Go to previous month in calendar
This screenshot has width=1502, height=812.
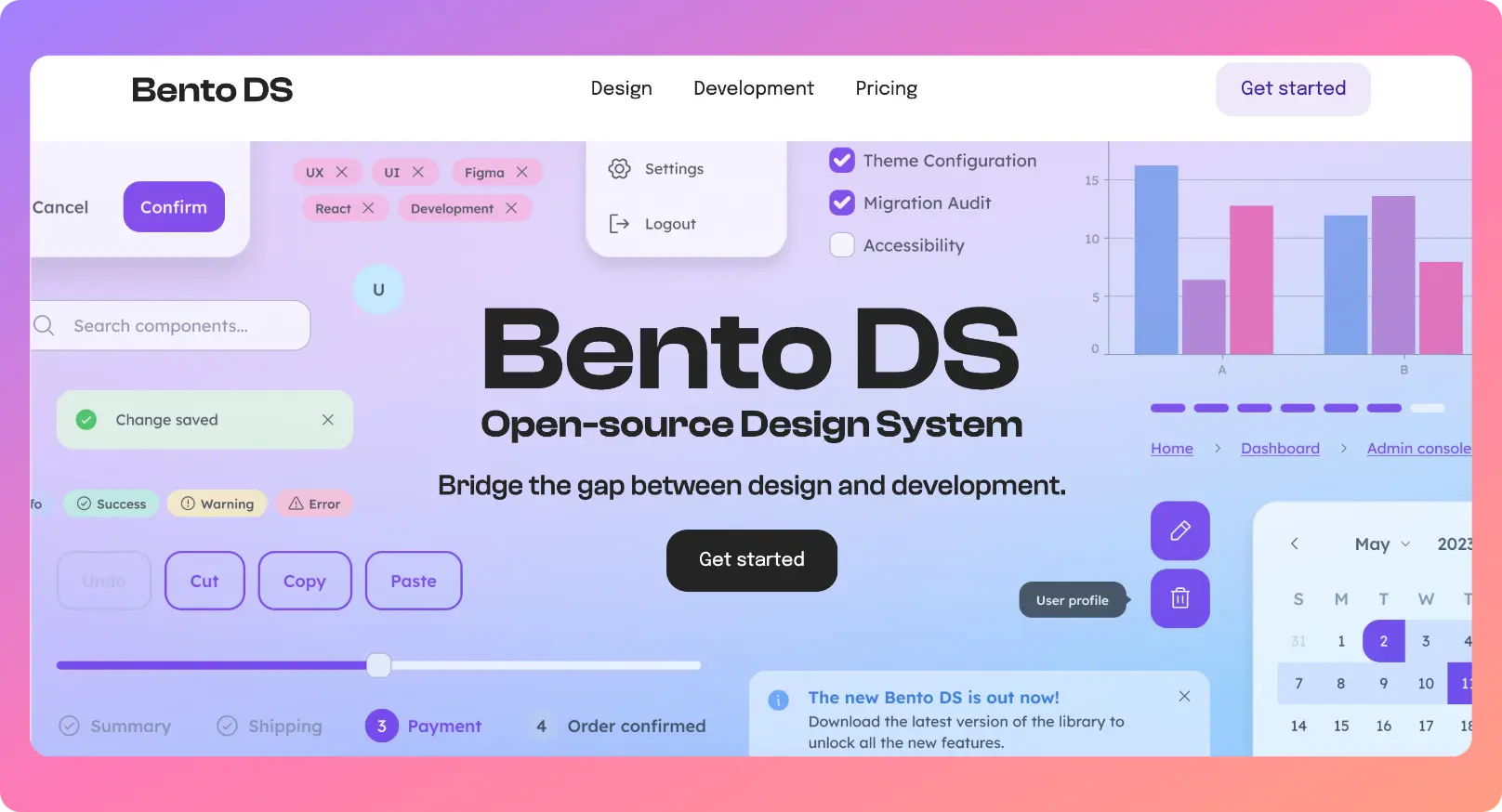[x=1294, y=544]
